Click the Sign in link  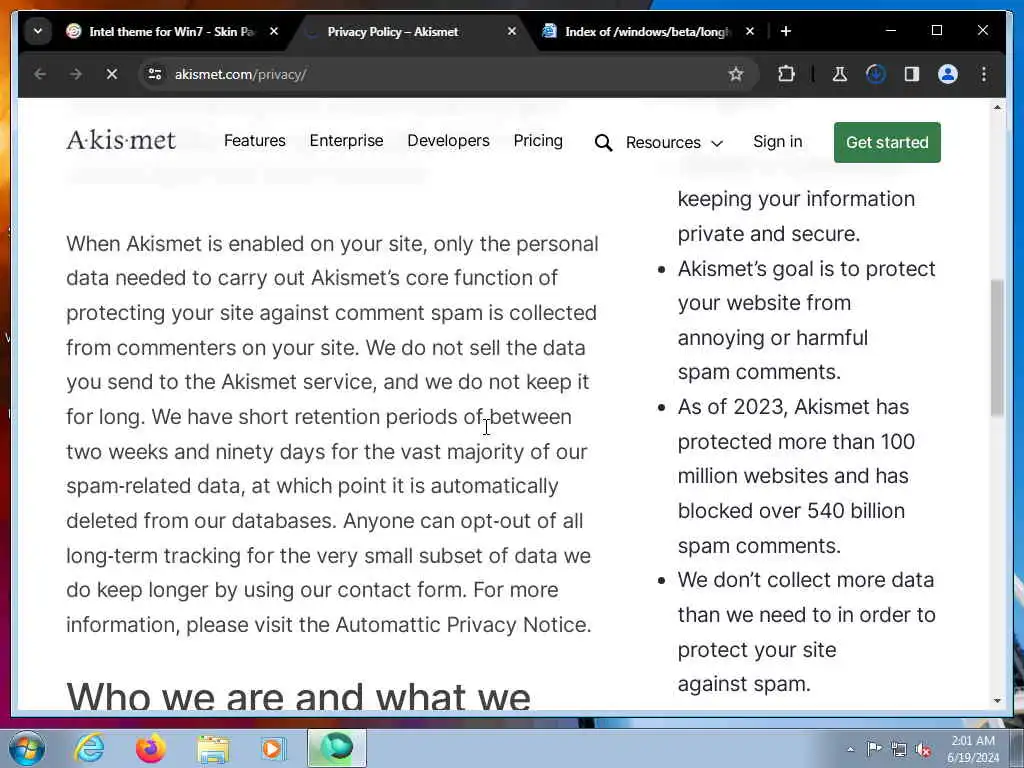(x=777, y=142)
